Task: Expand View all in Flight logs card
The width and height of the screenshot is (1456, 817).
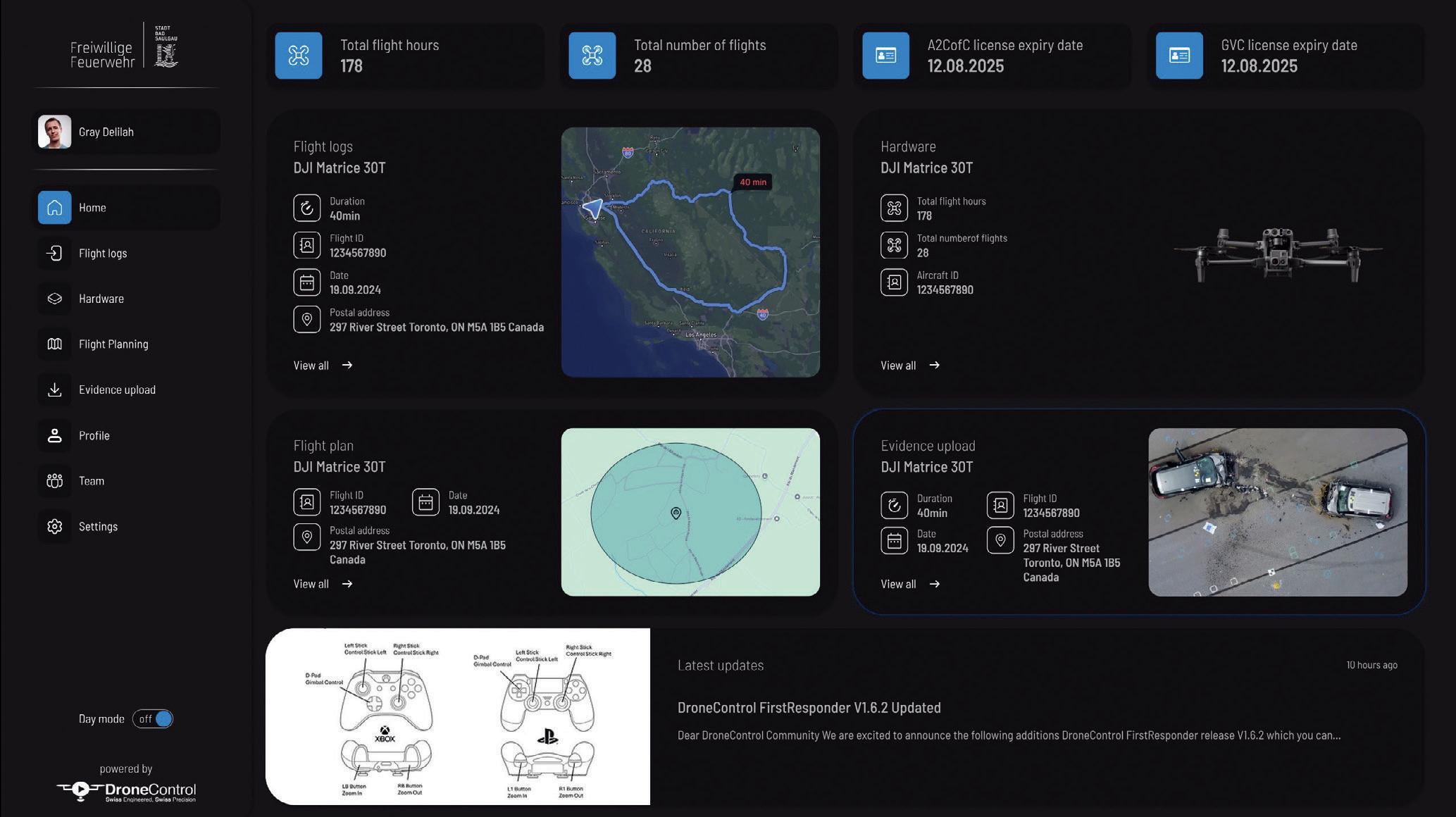Action: click(321, 366)
